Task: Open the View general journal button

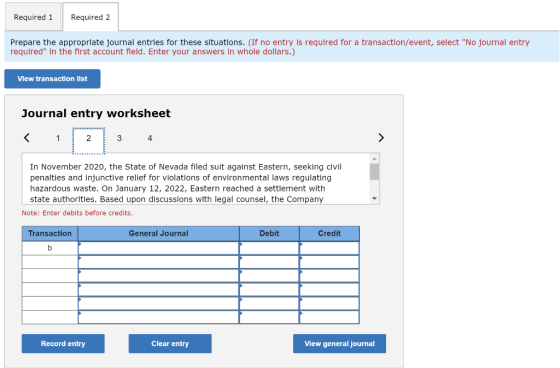Action: click(x=339, y=343)
